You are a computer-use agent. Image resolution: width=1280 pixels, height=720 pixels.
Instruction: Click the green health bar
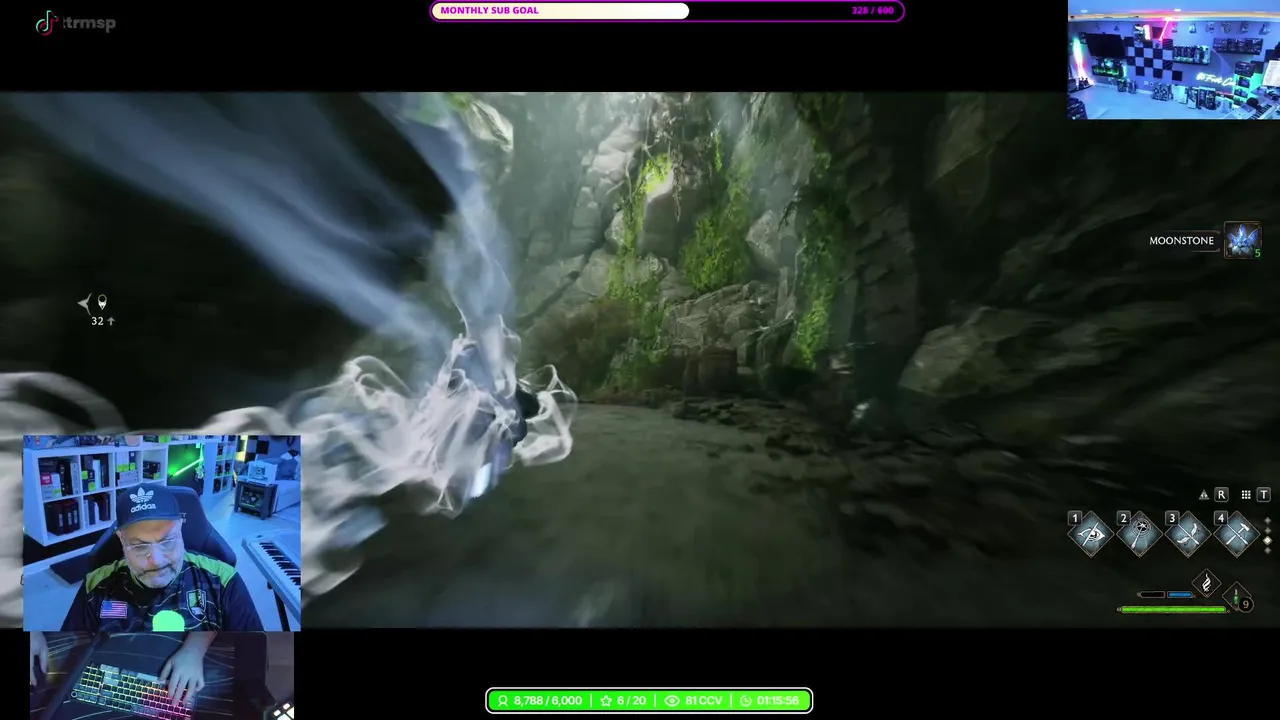[1173, 609]
